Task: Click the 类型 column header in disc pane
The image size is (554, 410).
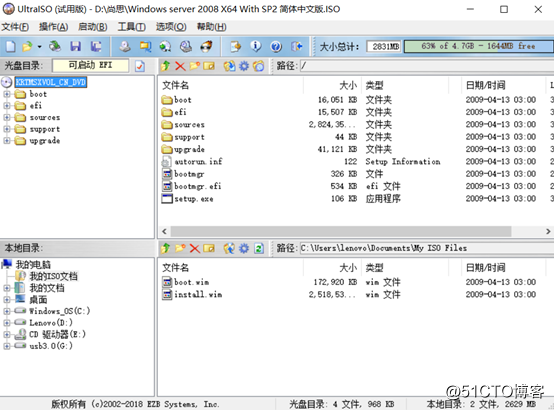Action: click(x=405, y=85)
